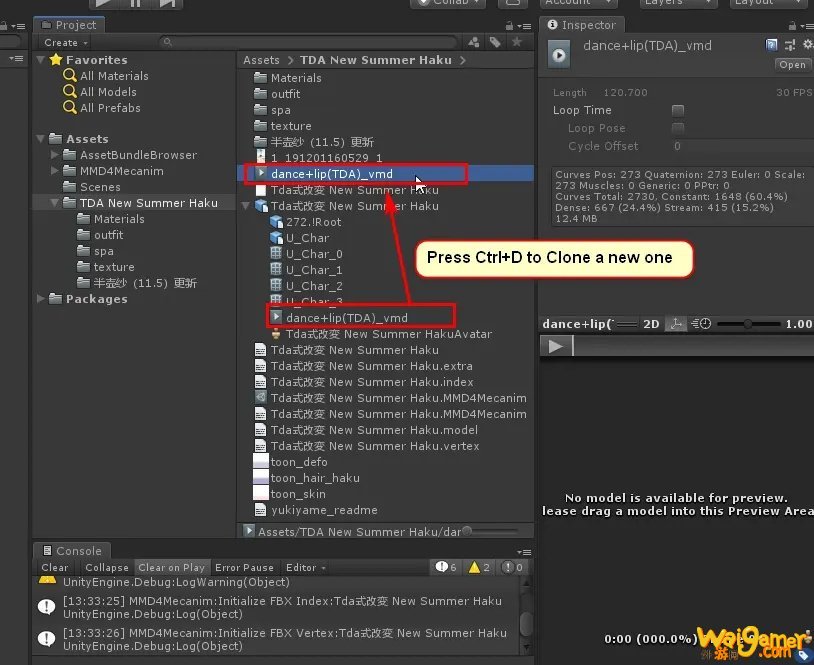
Task: Collapse the TDA New Summer Haku folder arrow
Action: [55, 203]
